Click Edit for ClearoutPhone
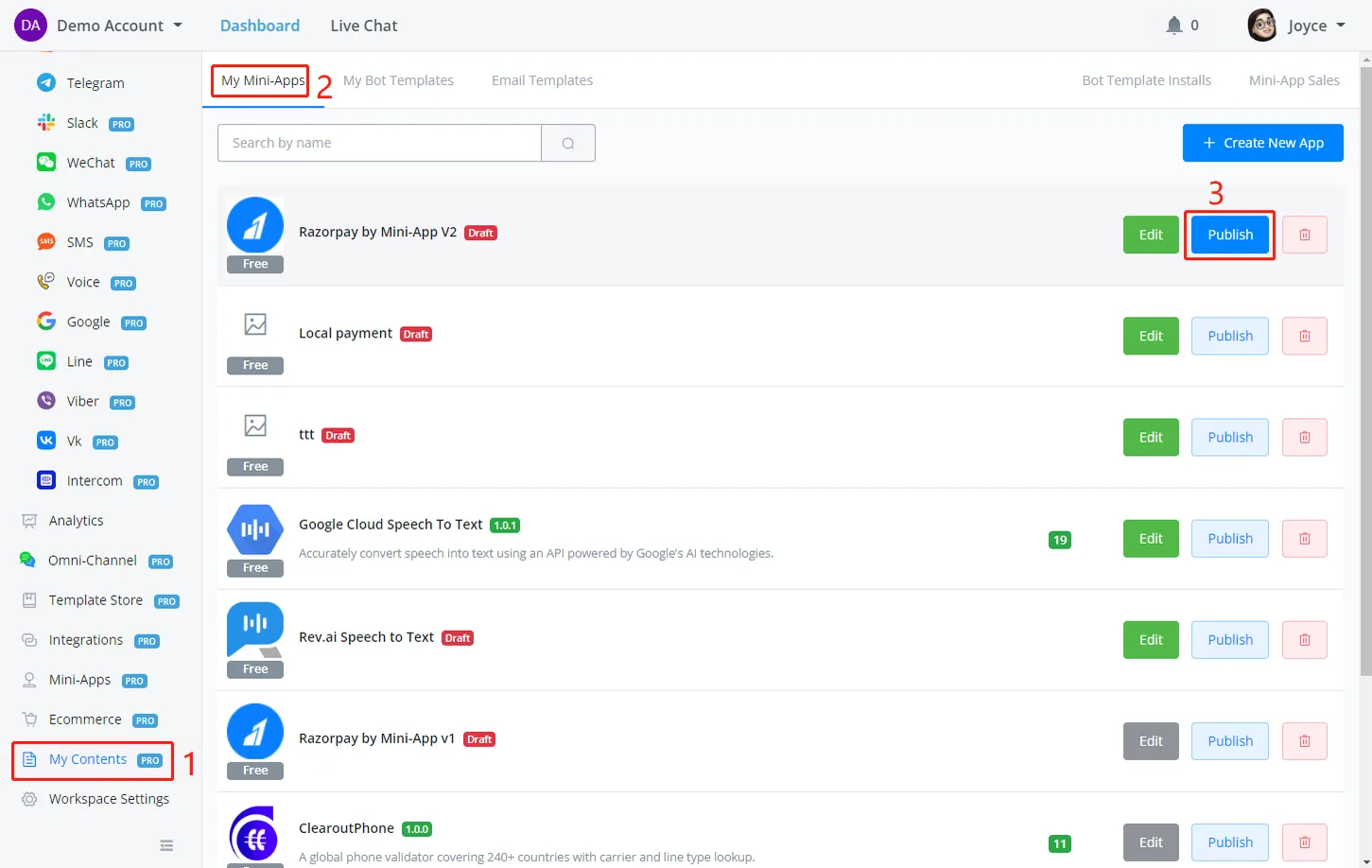Image resolution: width=1372 pixels, height=868 pixels. [1151, 842]
